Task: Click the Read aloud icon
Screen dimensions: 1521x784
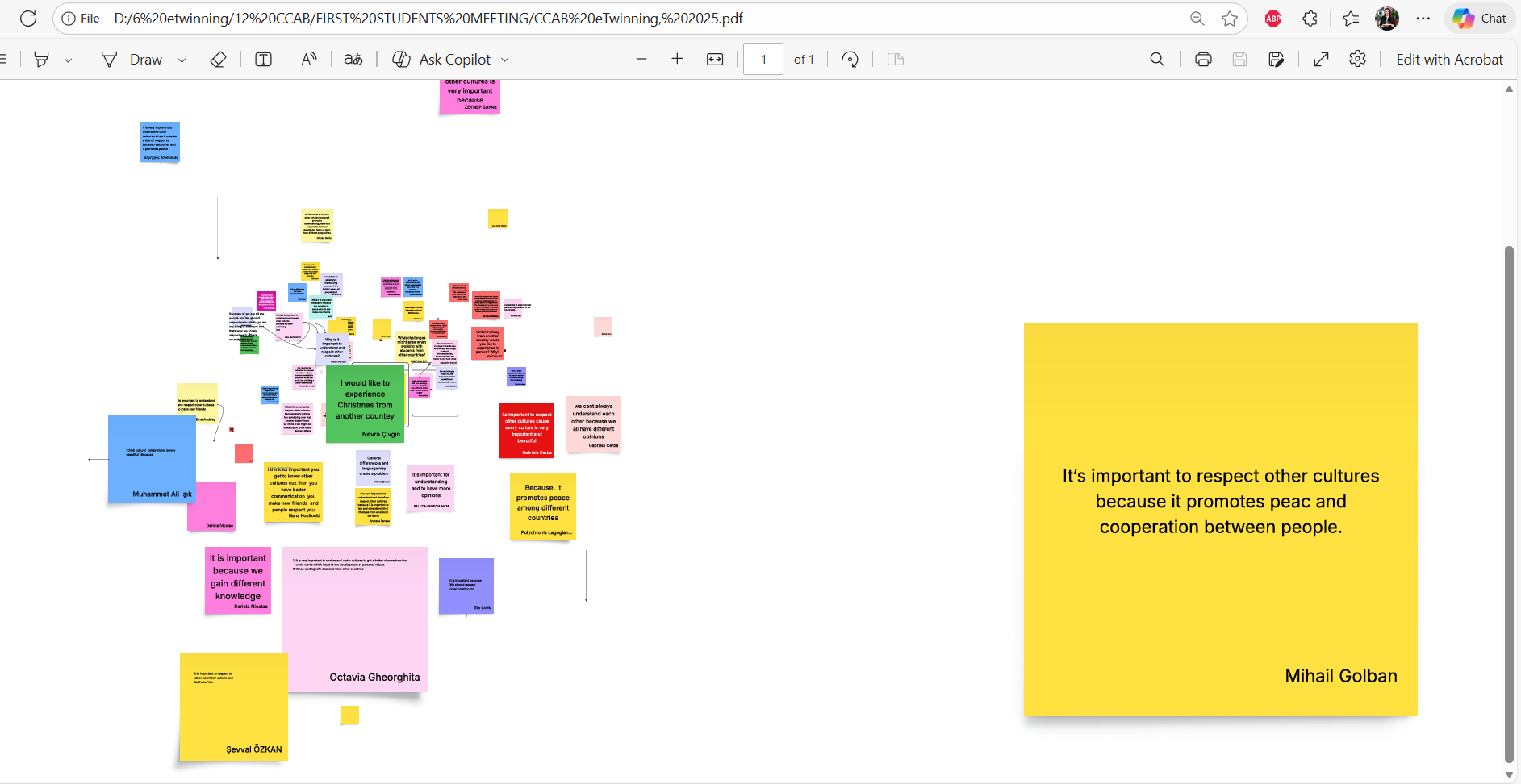Action: 309,60
